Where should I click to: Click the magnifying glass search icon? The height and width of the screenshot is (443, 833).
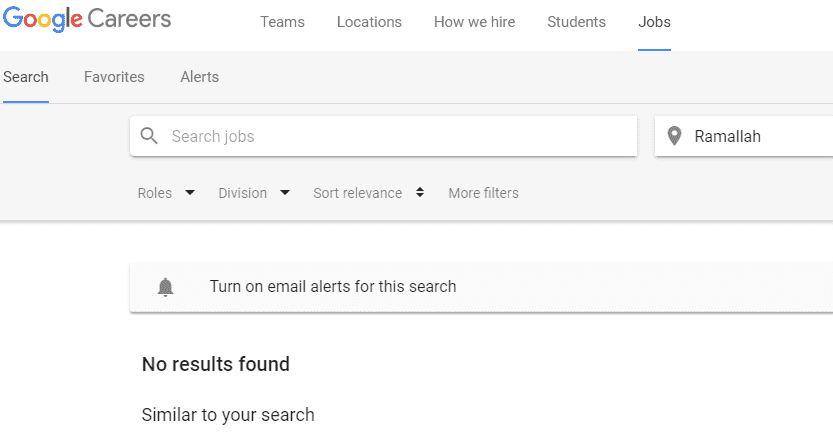[149, 136]
